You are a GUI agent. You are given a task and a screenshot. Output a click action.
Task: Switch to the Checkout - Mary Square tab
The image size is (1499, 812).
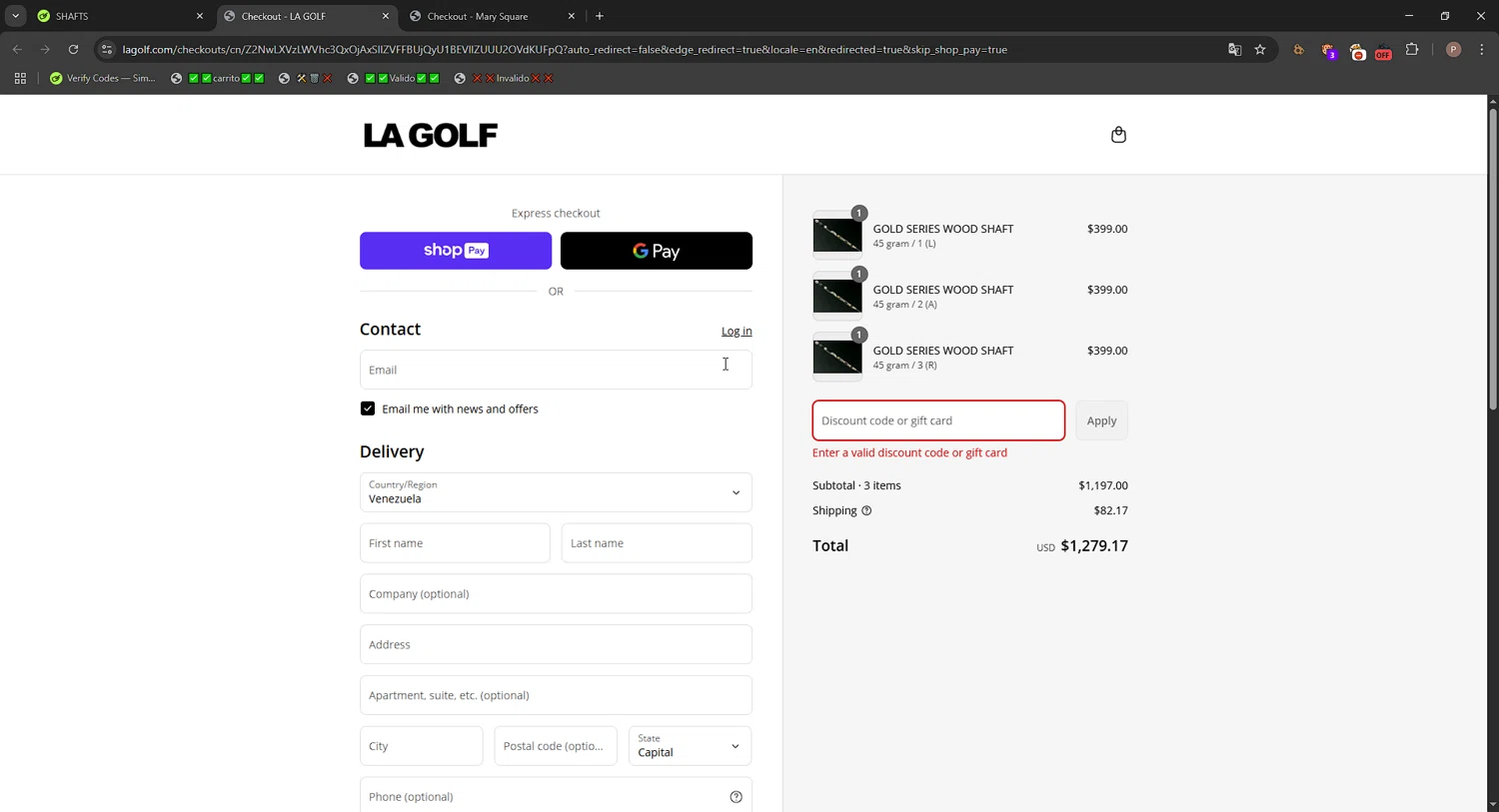coord(491,16)
